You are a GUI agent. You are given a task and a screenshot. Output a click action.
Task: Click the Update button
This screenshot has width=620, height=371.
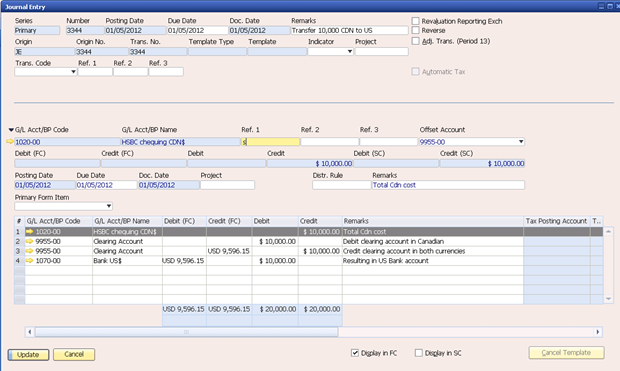pyautogui.click(x=28, y=354)
